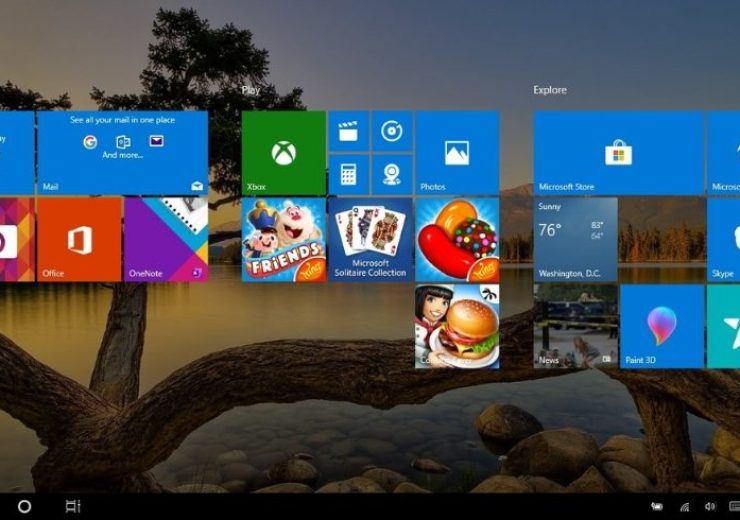Open the Cooking Fever burger game tile
Image resolution: width=740 pixels, height=520 pixels.
pyautogui.click(x=457, y=326)
